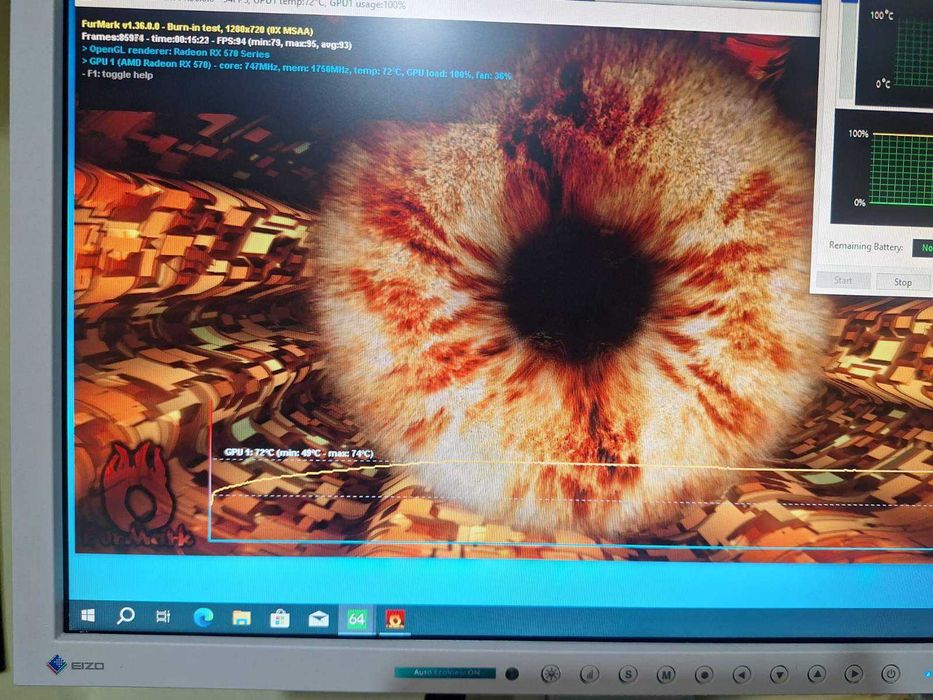Screen dimensions: 933x700
Task: Open File Explorer from taskbar
Action: tap(241, 618)
